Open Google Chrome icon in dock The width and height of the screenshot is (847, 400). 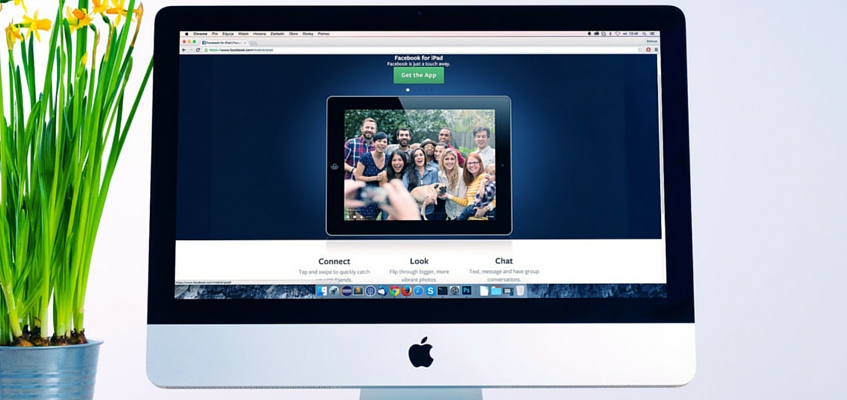(x=394, y=291)
